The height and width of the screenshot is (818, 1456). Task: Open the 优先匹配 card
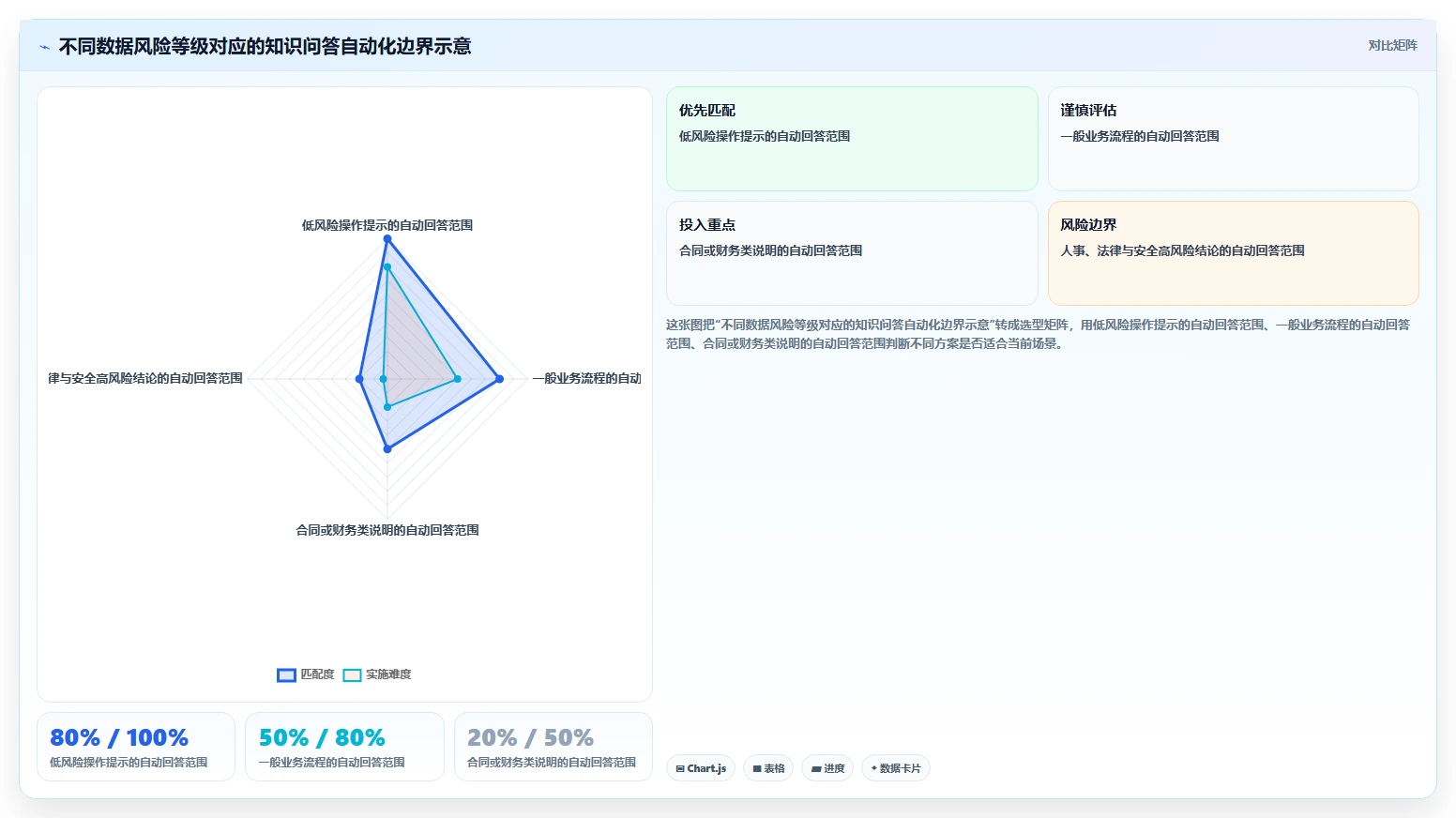tap(852, 139)
